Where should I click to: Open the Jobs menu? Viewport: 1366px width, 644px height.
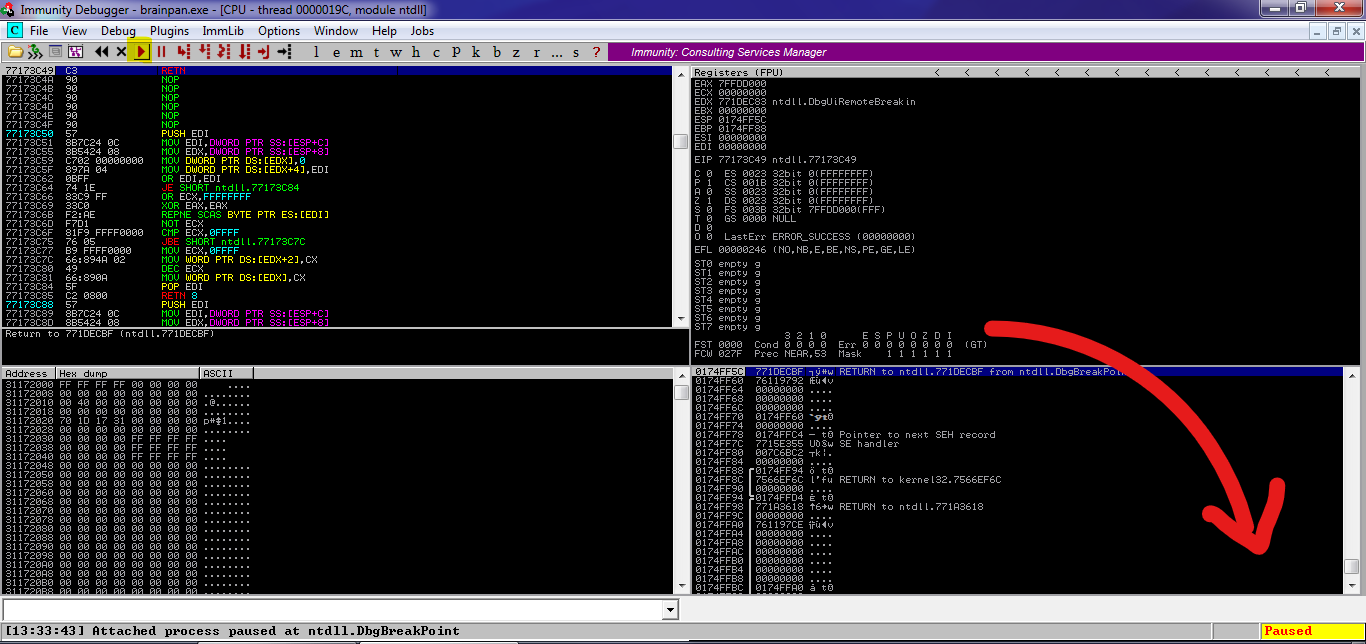coord(422,31)
